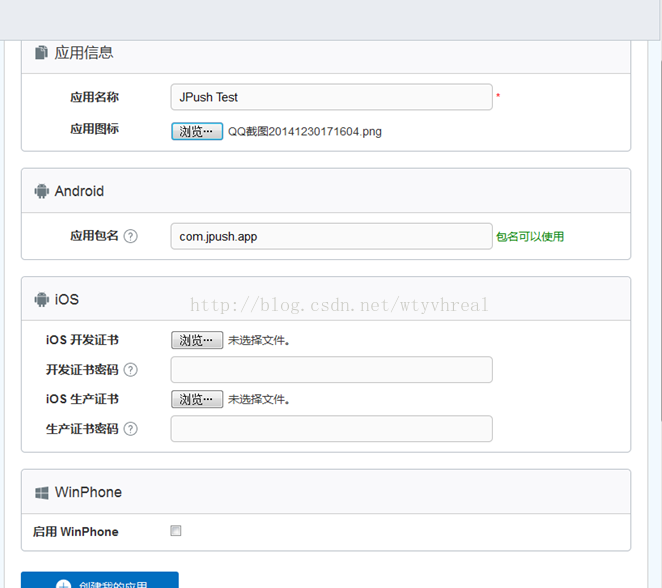The height and width of the screenshot is (588, 662).
Task: Click the 生产证书密码 password field
Action: click(x=331, y=429)
